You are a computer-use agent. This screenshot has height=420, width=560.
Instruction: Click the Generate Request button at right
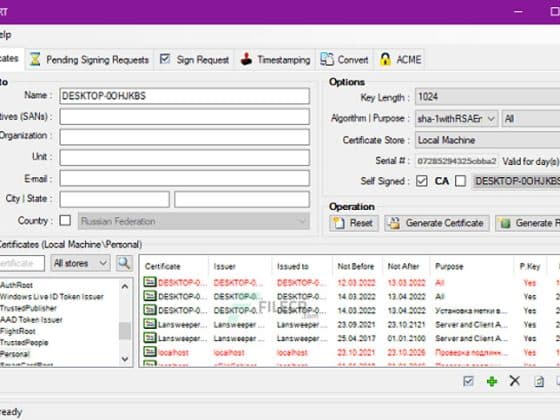(x=528, y=223)
